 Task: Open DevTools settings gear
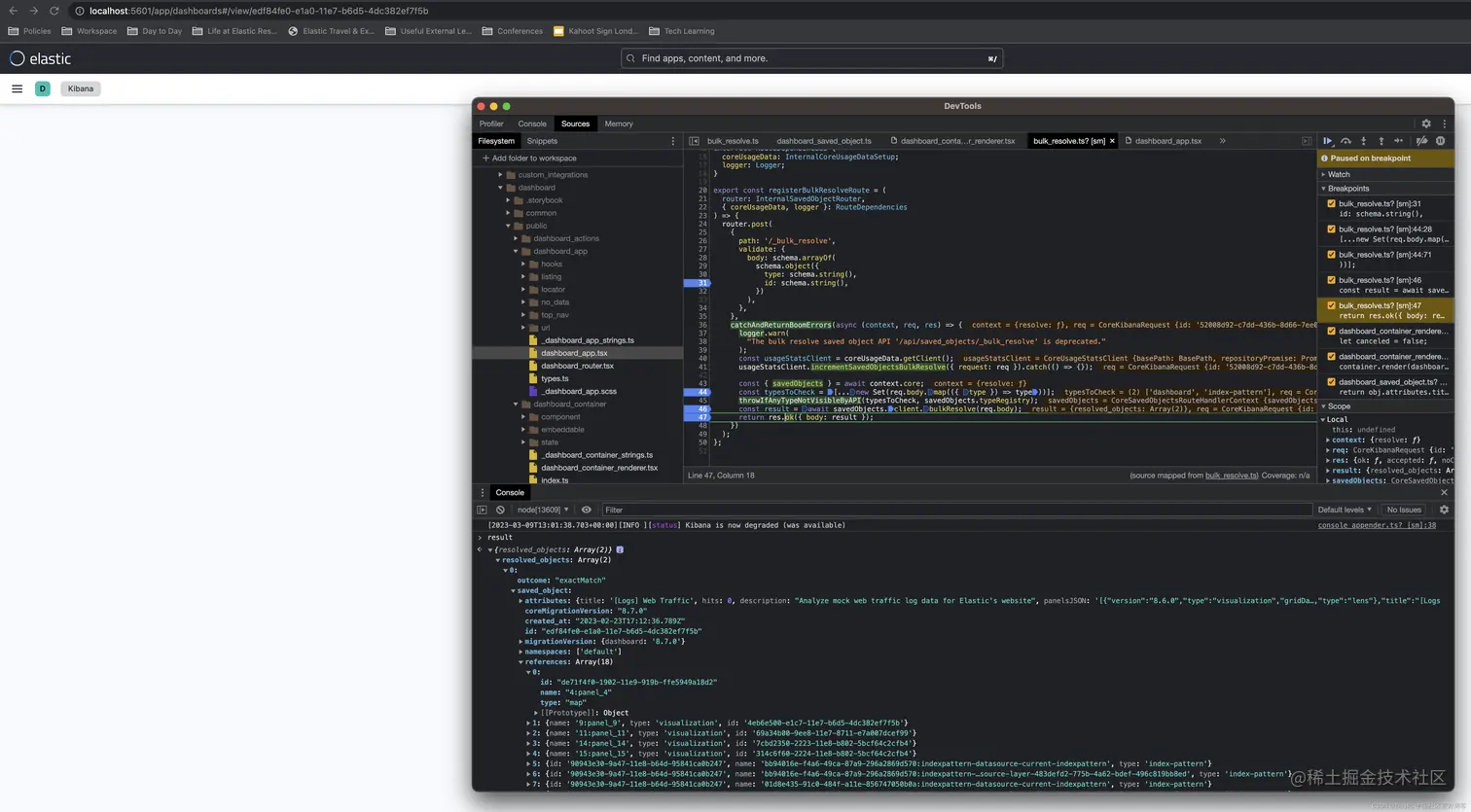coord(1426,124)
